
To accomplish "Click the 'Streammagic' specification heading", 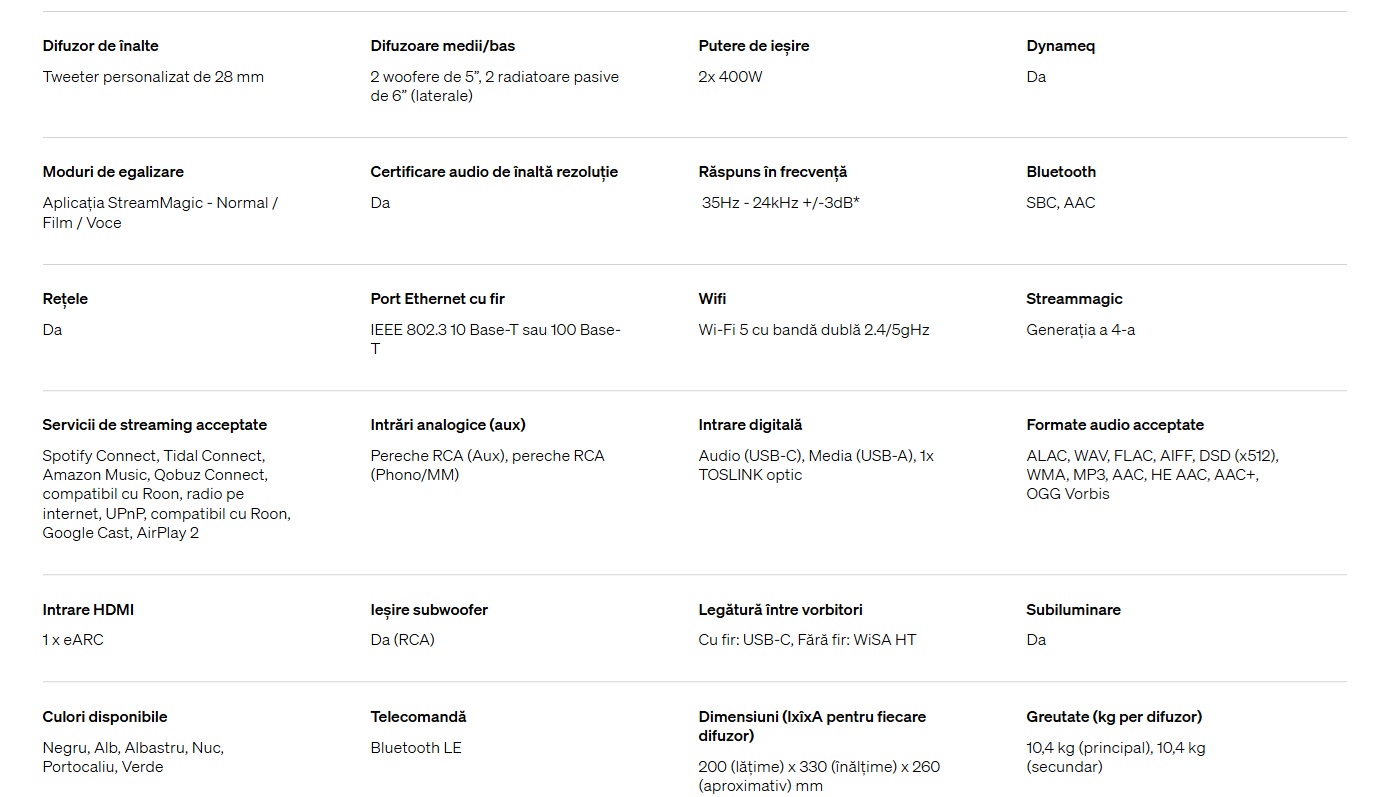I will click(1074, 299).
